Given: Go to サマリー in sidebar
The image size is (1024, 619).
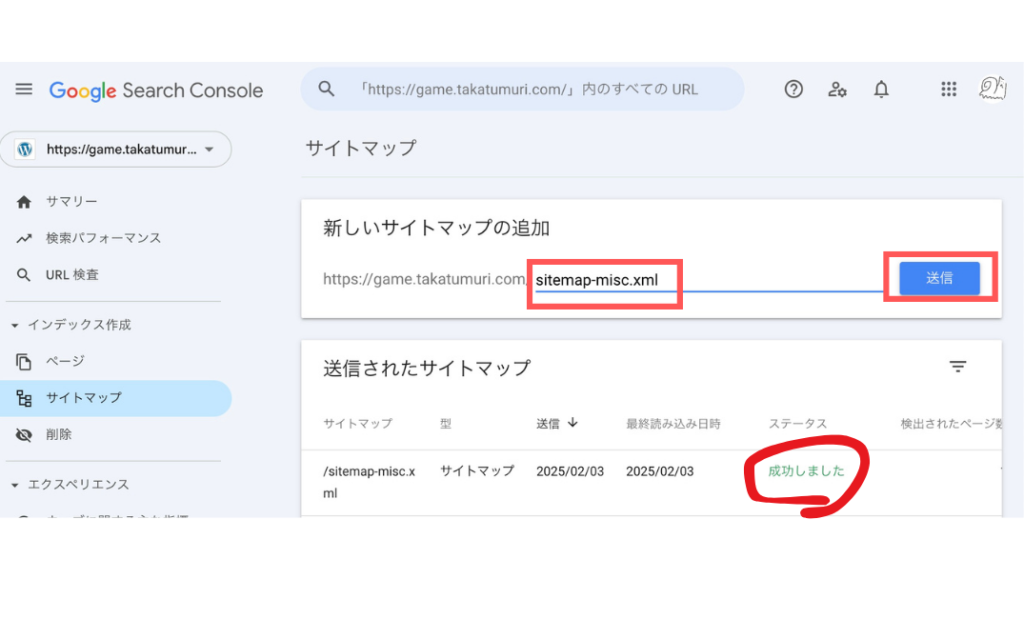Looking at the screenshot, I should [71, 202].
